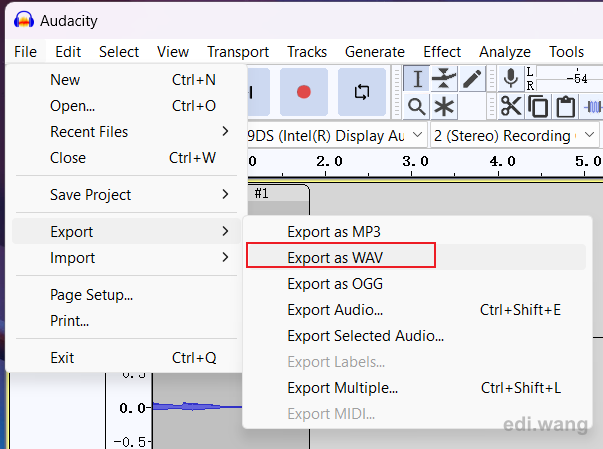Open the View menu
Viewport: 603px width, 449px height.
coord(173,52)
